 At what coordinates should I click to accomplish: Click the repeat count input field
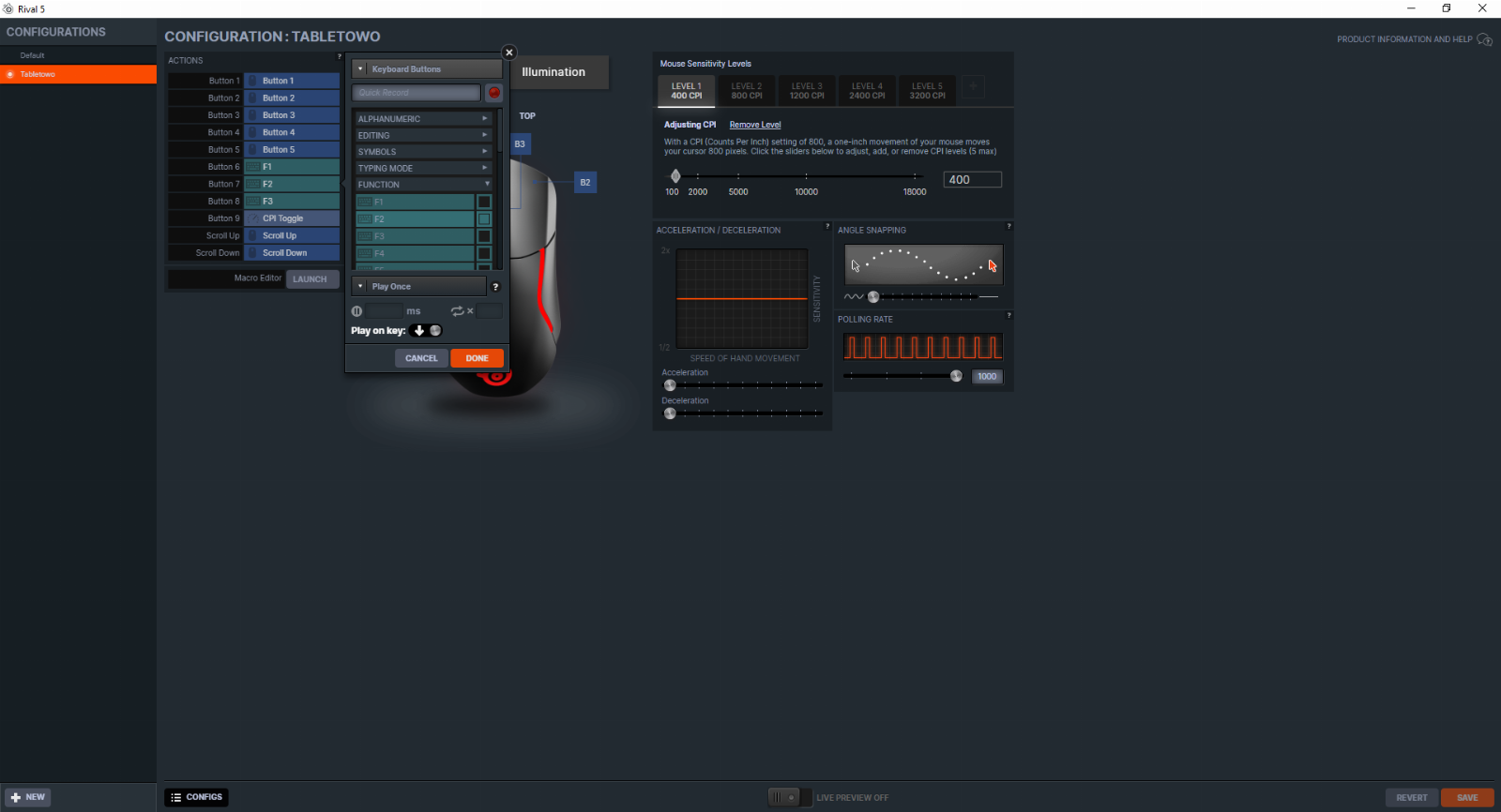(x=490, y=311)
